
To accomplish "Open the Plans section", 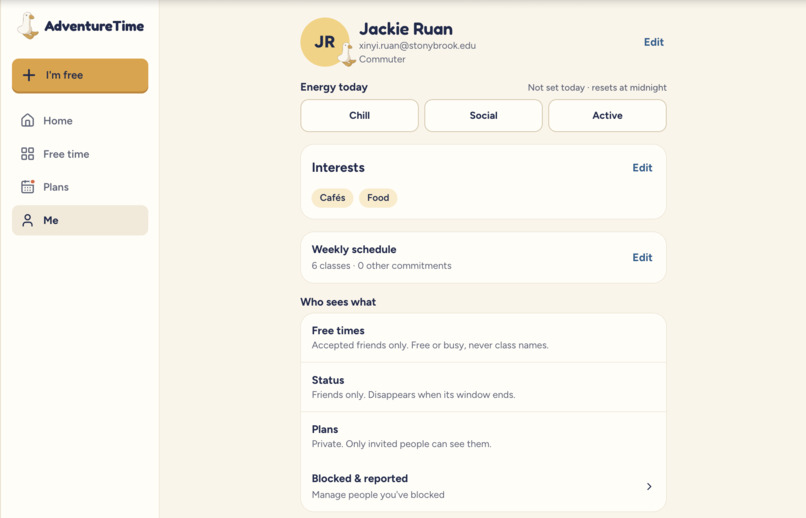I will click(x=80, y=187).
